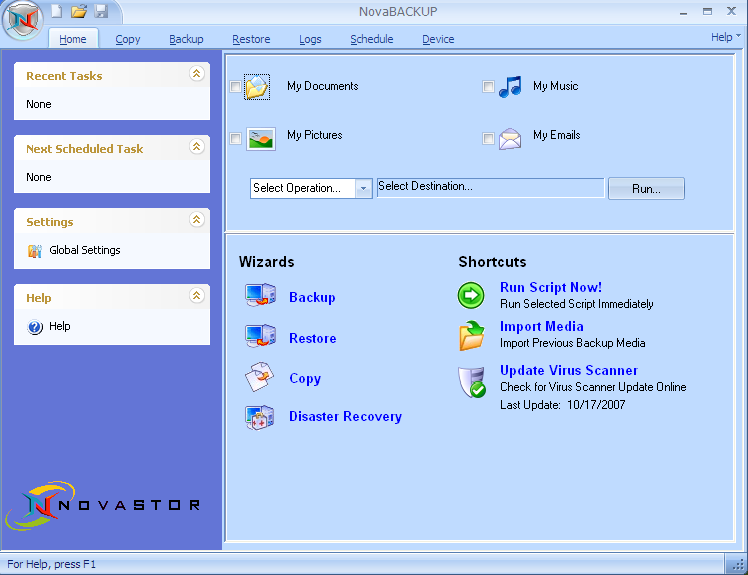Check the My Pictures checkbox
Screen dimensions: 748x575
click(x=235, y=138)
